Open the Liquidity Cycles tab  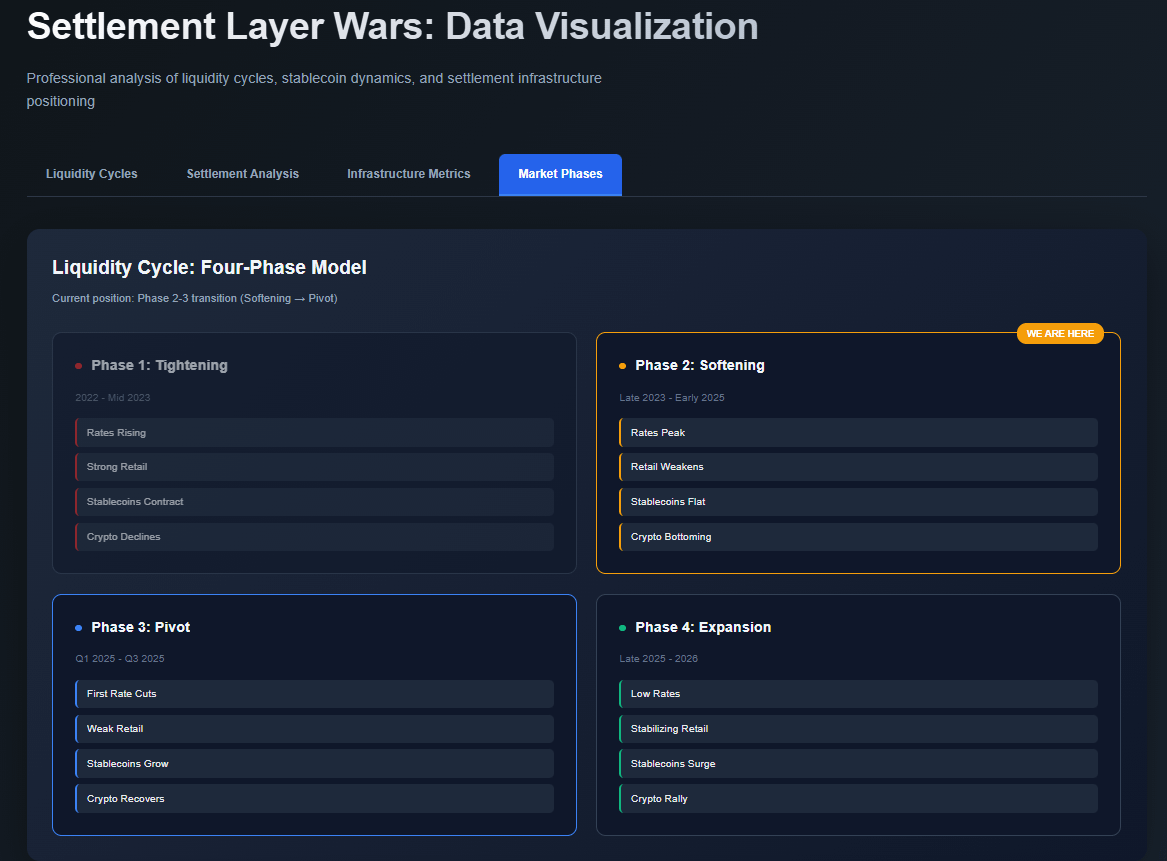[92, 174]
